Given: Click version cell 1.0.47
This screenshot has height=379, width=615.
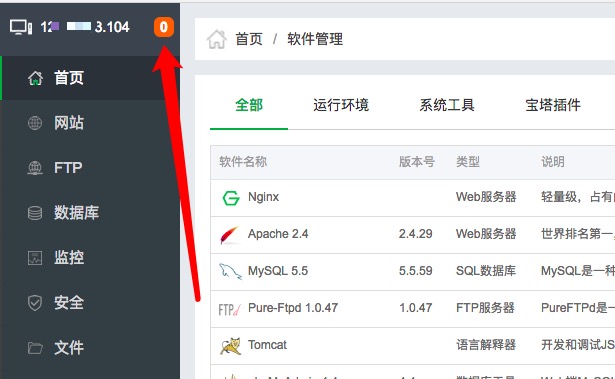Looking at the screenshot, I should click(416, 308).
